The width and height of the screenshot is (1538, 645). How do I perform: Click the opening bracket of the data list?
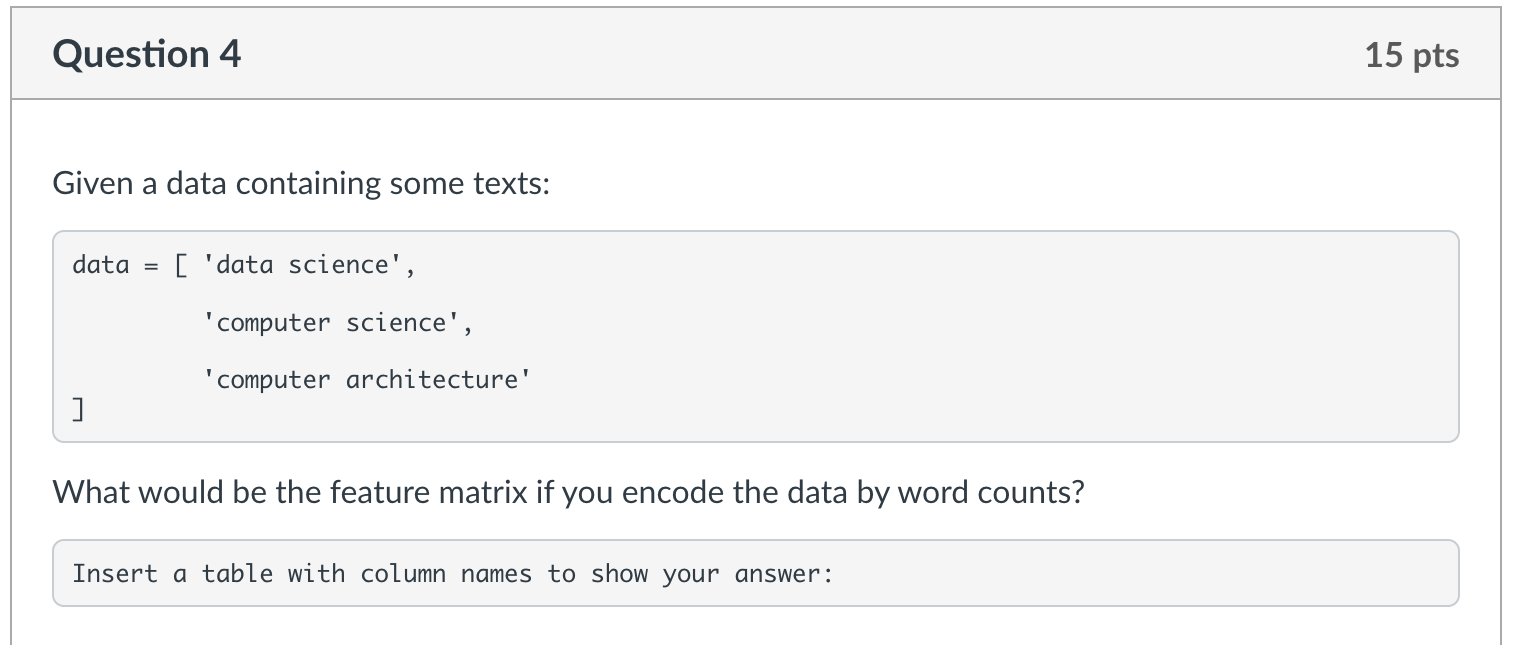point(181,265)
